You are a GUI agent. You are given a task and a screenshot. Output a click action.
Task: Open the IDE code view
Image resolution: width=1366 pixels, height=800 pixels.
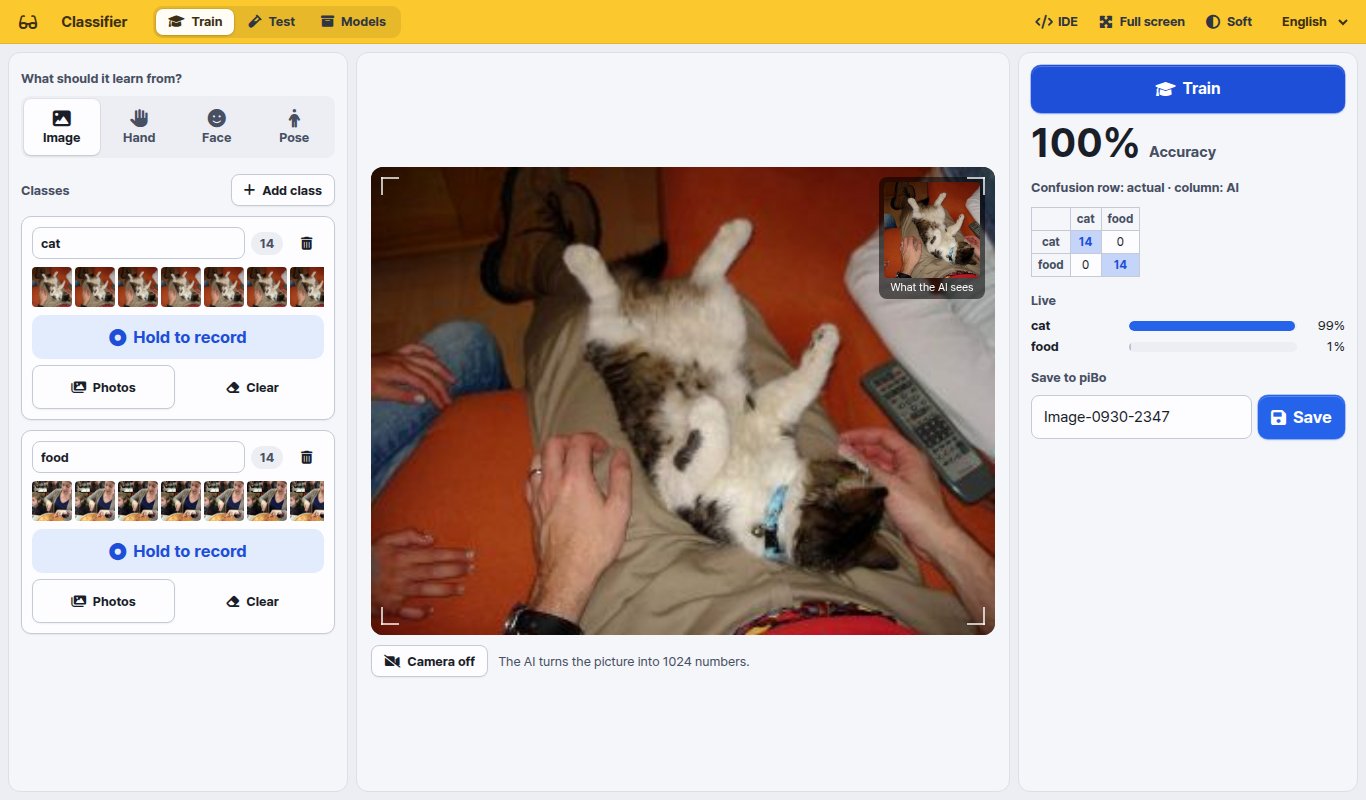1056,22
